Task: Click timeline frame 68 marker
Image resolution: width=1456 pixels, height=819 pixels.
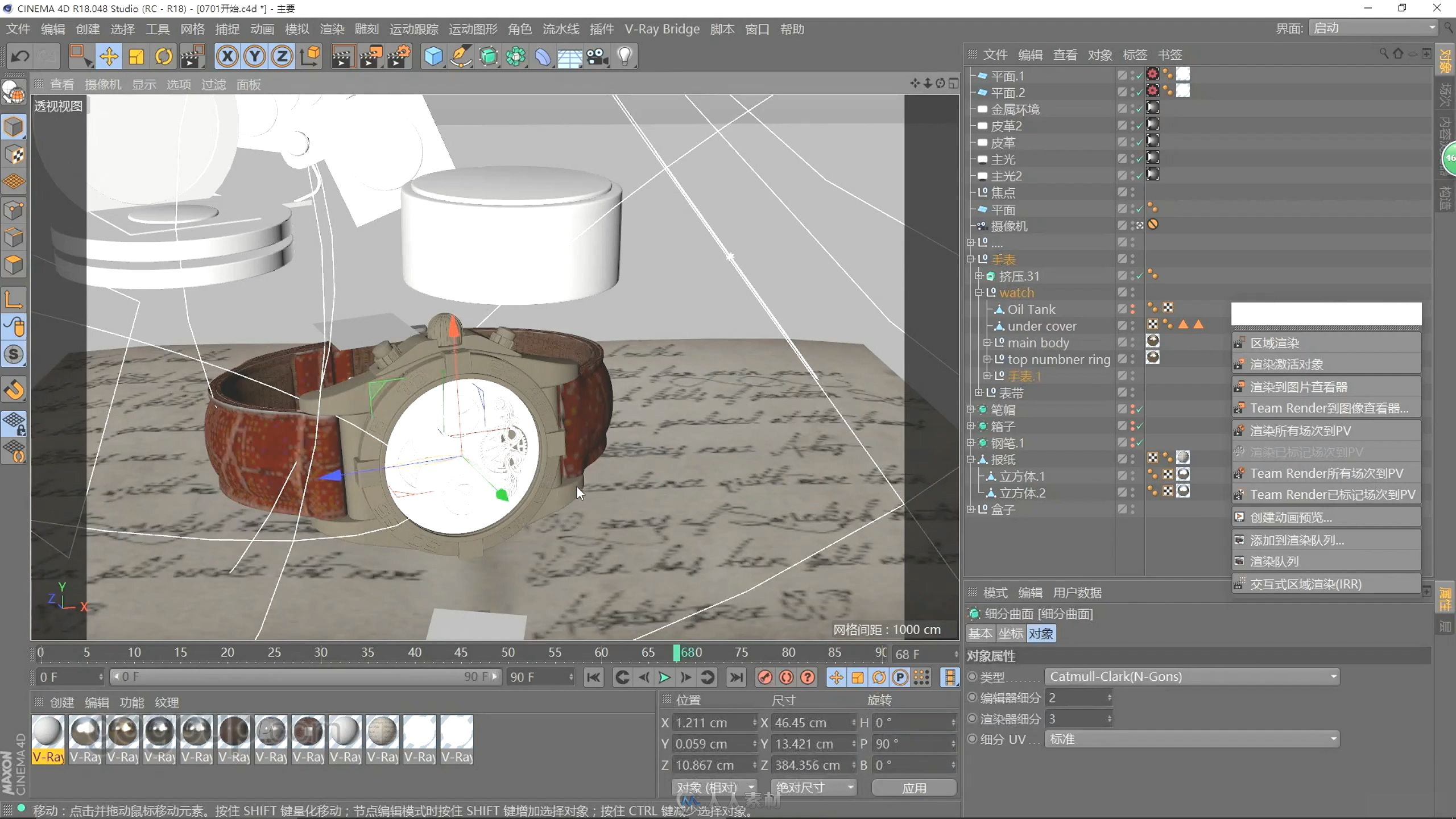Action: click(x=677, y=652)
